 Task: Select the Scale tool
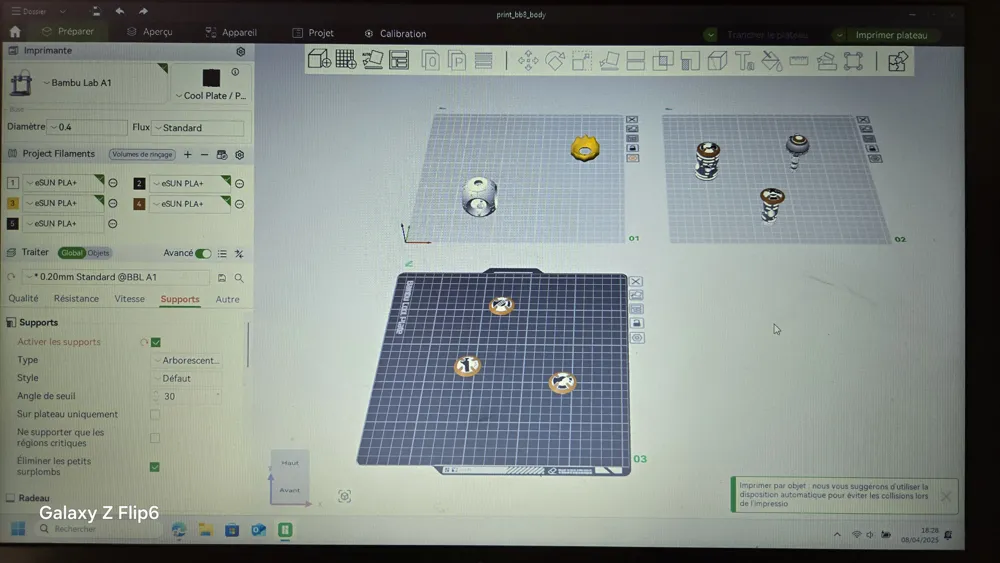point(582,61)
